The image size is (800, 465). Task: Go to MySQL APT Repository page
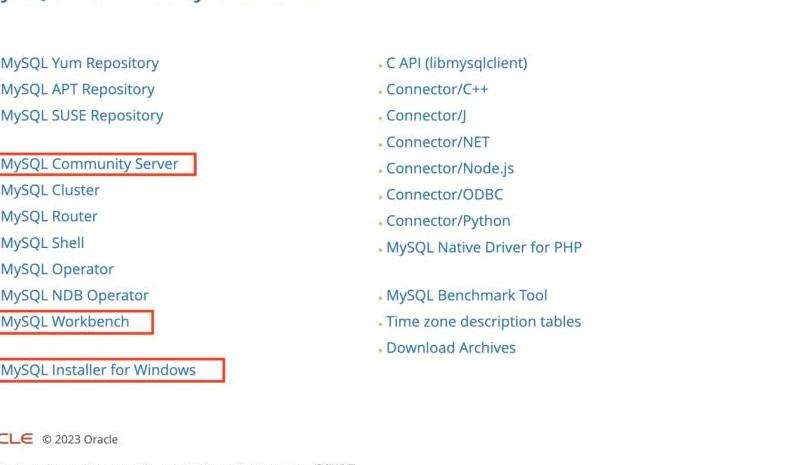coord(78,89)
